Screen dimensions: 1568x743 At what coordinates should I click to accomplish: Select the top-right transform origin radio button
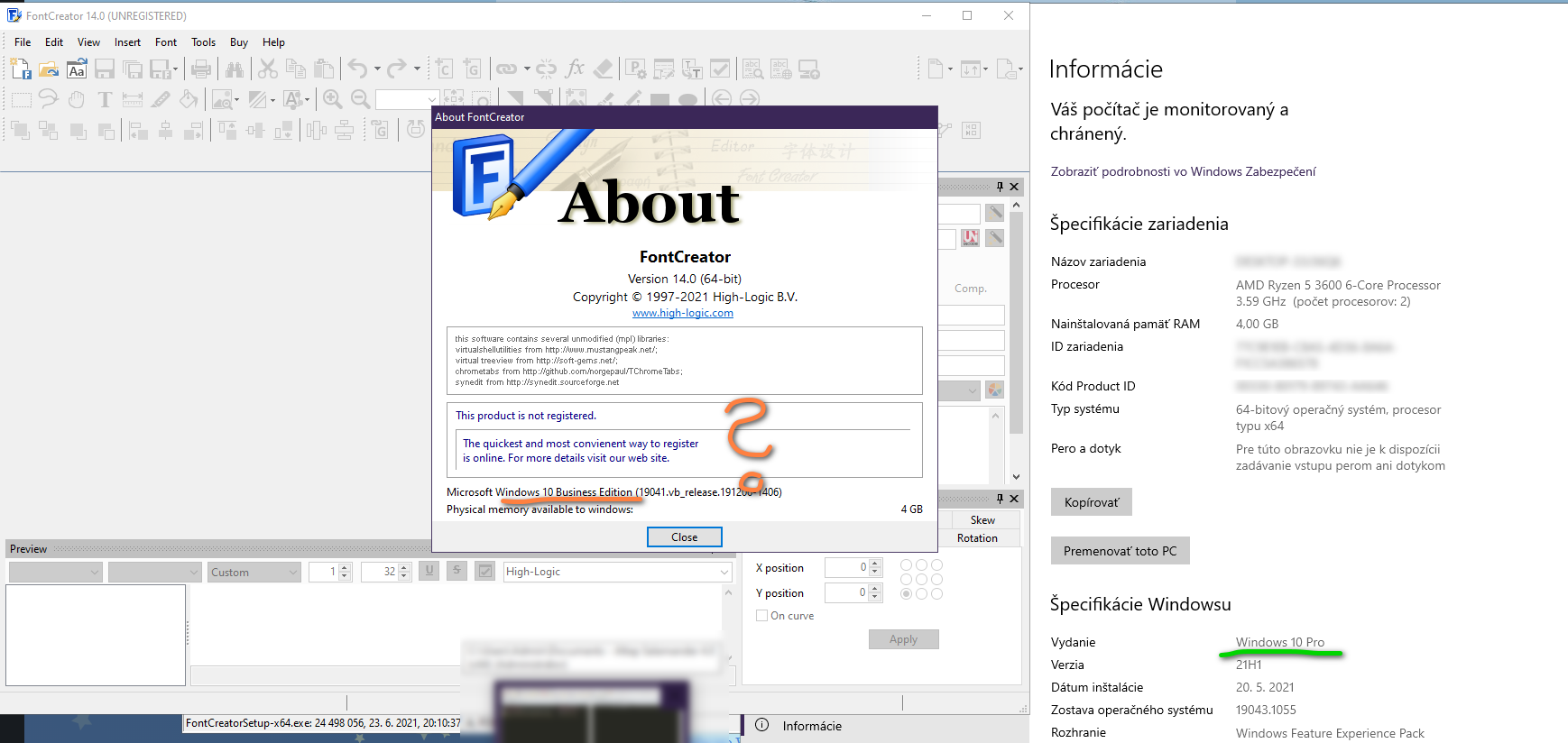936,565
